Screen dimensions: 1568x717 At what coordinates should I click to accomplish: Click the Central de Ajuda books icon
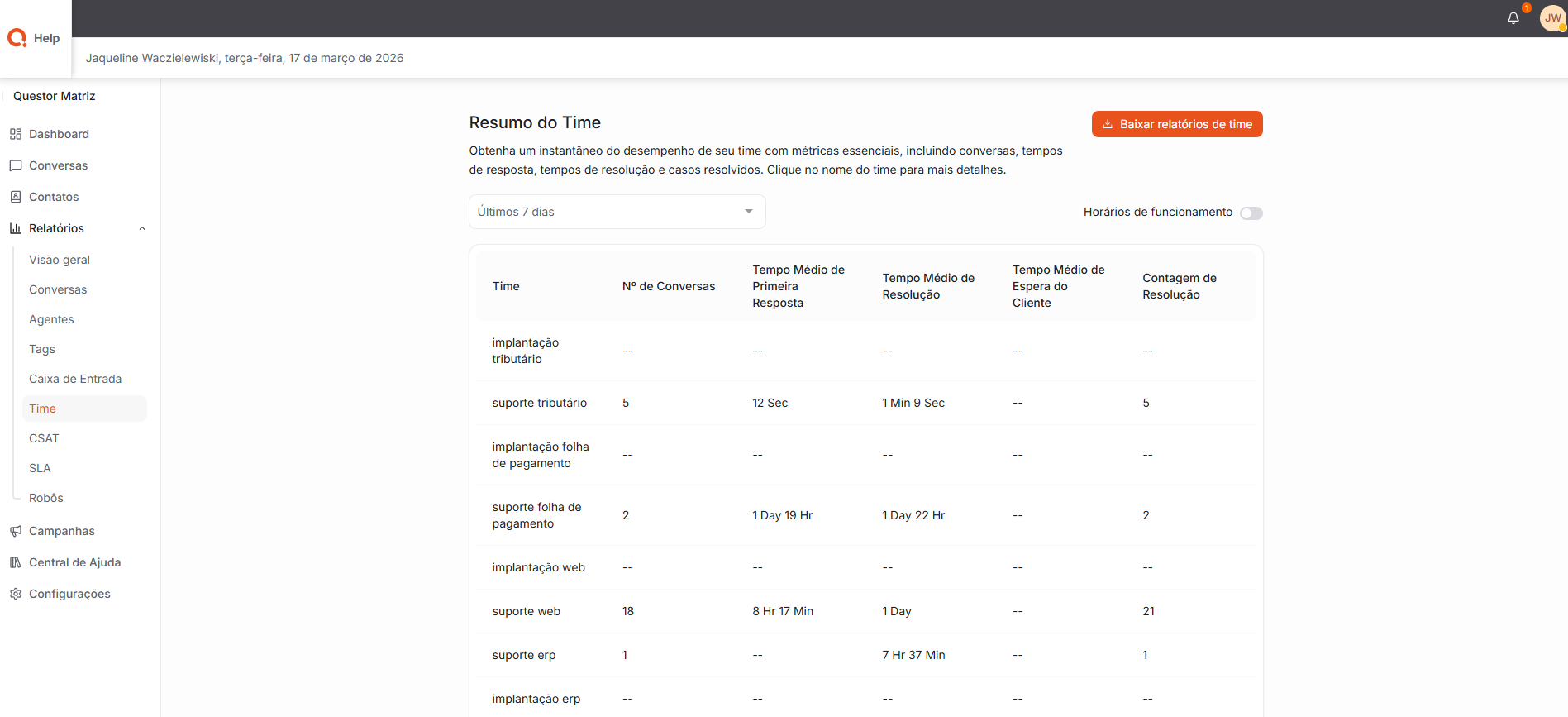[16, 562]
